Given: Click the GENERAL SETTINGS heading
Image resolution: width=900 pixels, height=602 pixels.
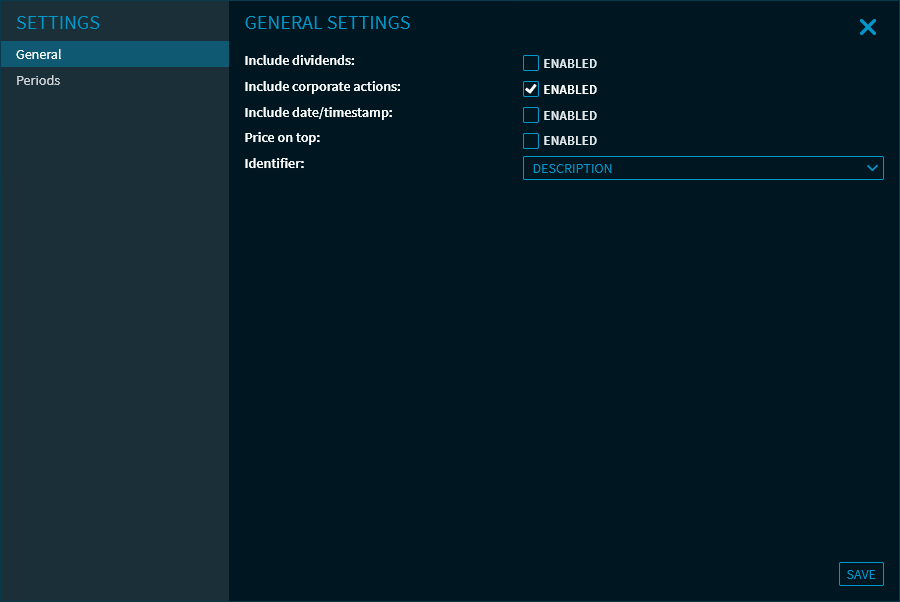Looking at the screenshot, I should coord(327,23).
